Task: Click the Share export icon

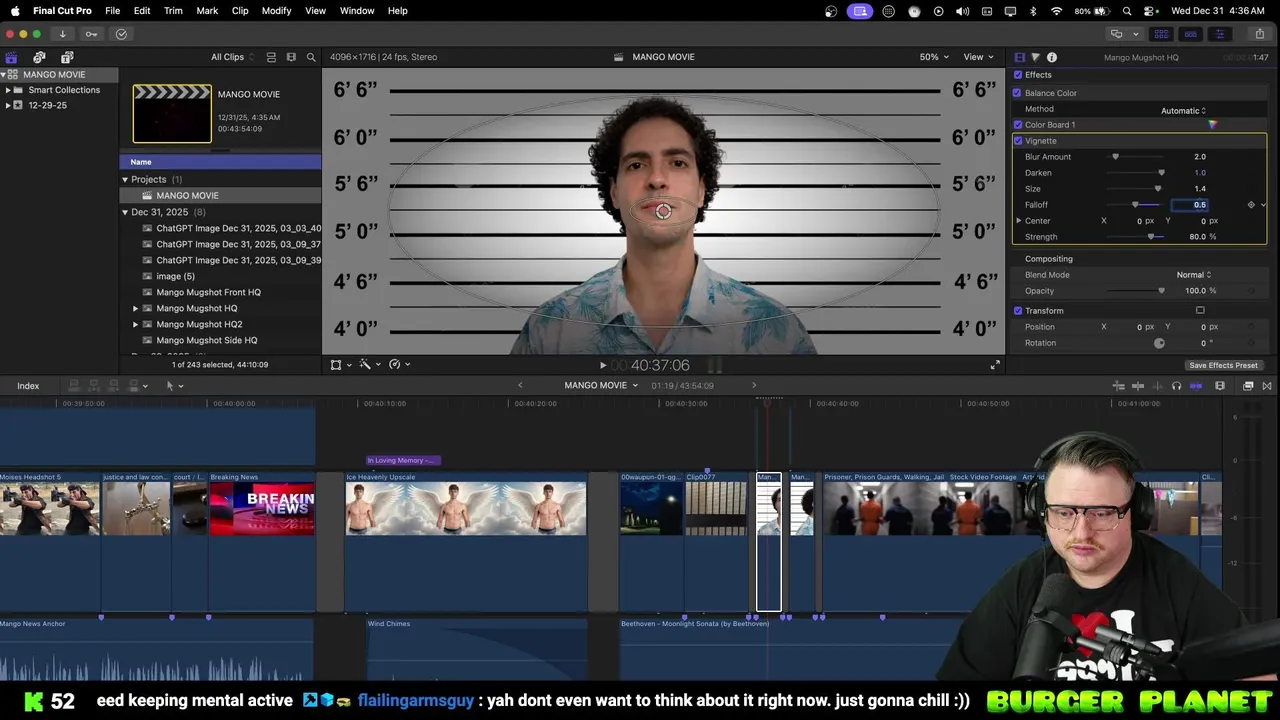Action: 1260,34
